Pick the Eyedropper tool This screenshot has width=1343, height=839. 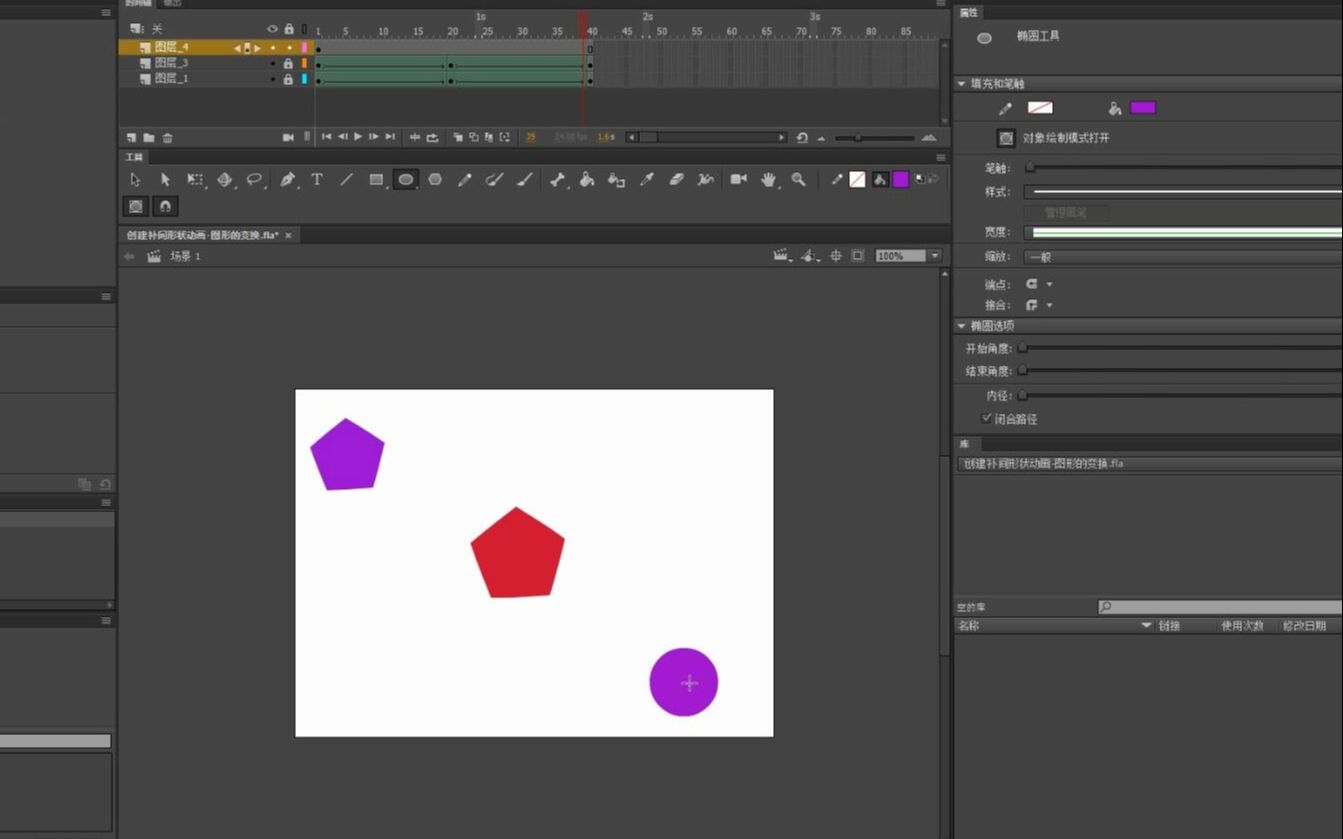647,180
